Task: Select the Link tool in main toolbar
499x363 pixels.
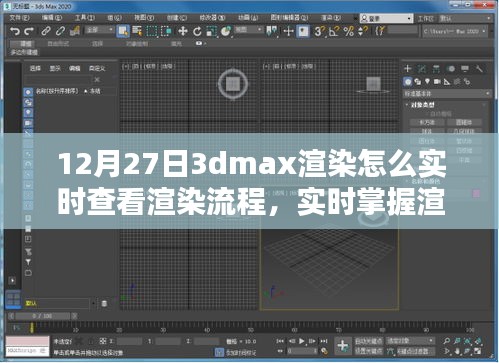Action: (46, 31)
